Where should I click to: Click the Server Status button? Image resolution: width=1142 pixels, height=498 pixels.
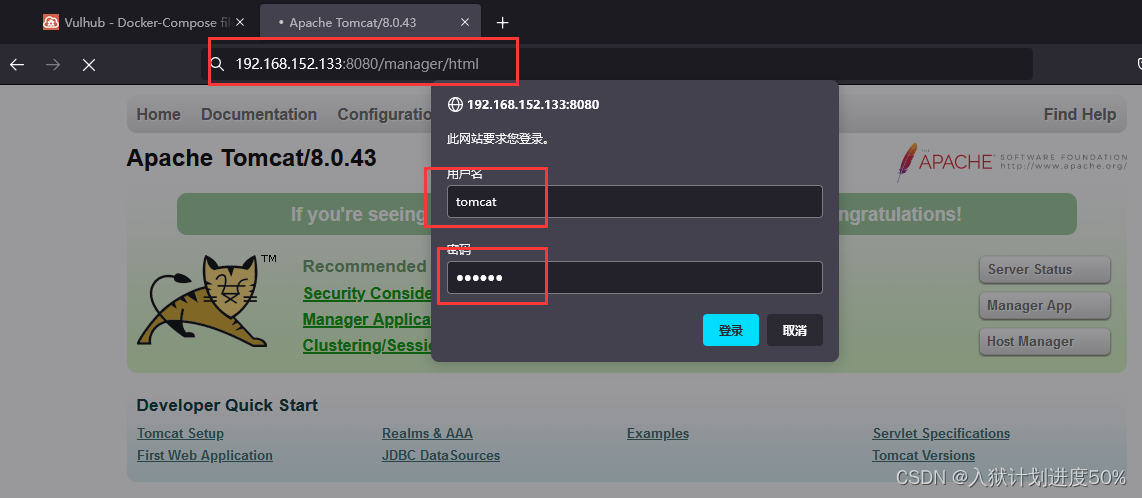[1044, 269]
